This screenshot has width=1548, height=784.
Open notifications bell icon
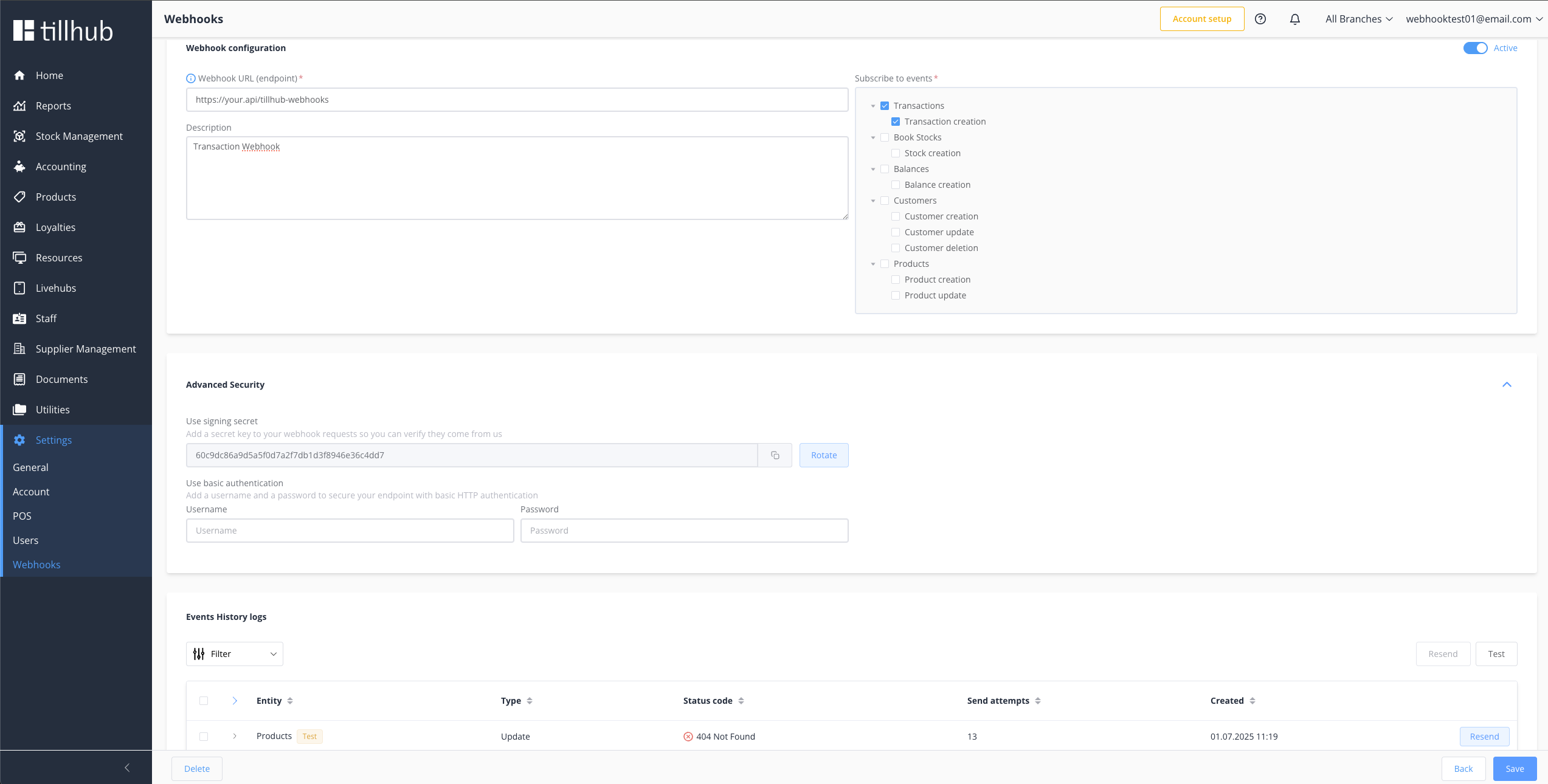pos(1295,19)
